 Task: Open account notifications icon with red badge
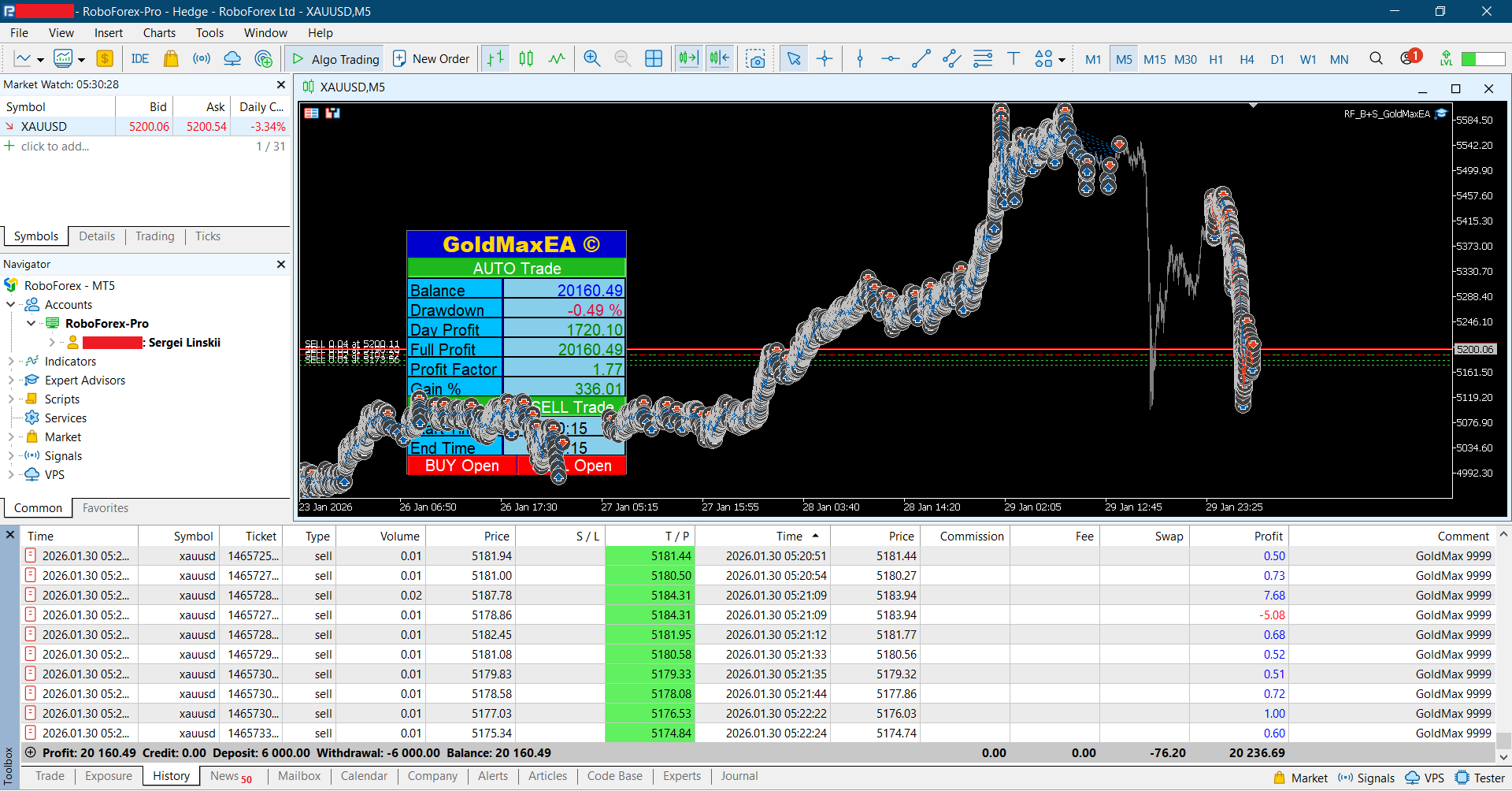[1410, 58]
